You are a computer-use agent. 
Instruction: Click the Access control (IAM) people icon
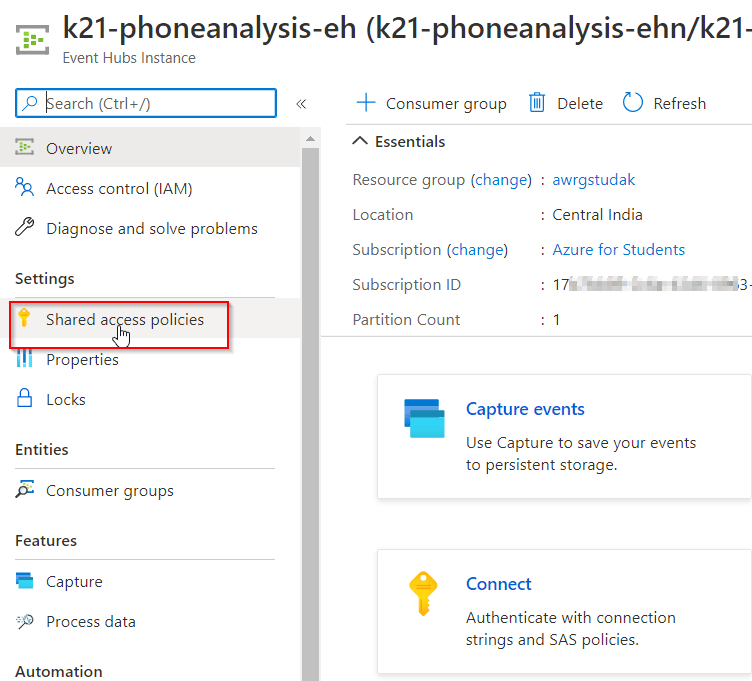pos(25,188)
